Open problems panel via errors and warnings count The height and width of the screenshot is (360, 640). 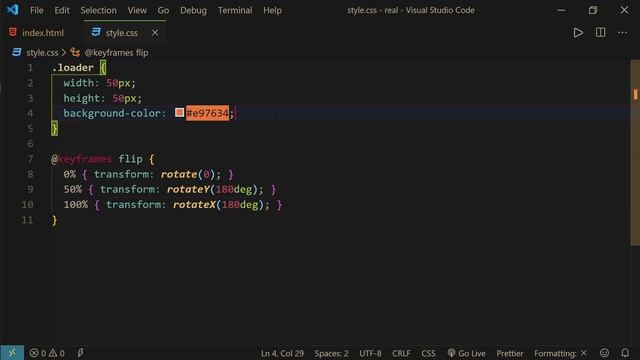click(x=47, y=353)
